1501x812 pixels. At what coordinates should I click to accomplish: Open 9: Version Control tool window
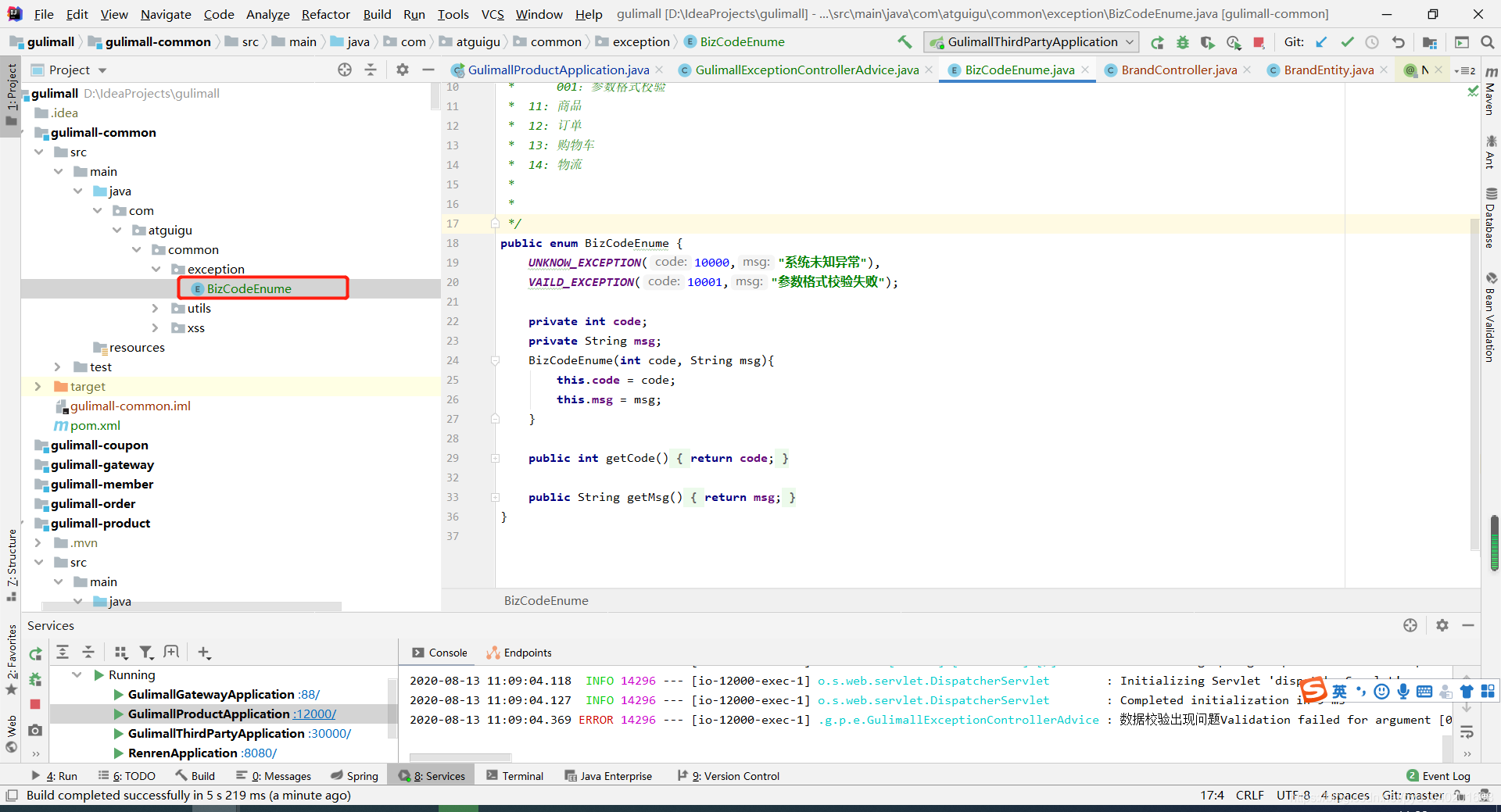[729, 775]
